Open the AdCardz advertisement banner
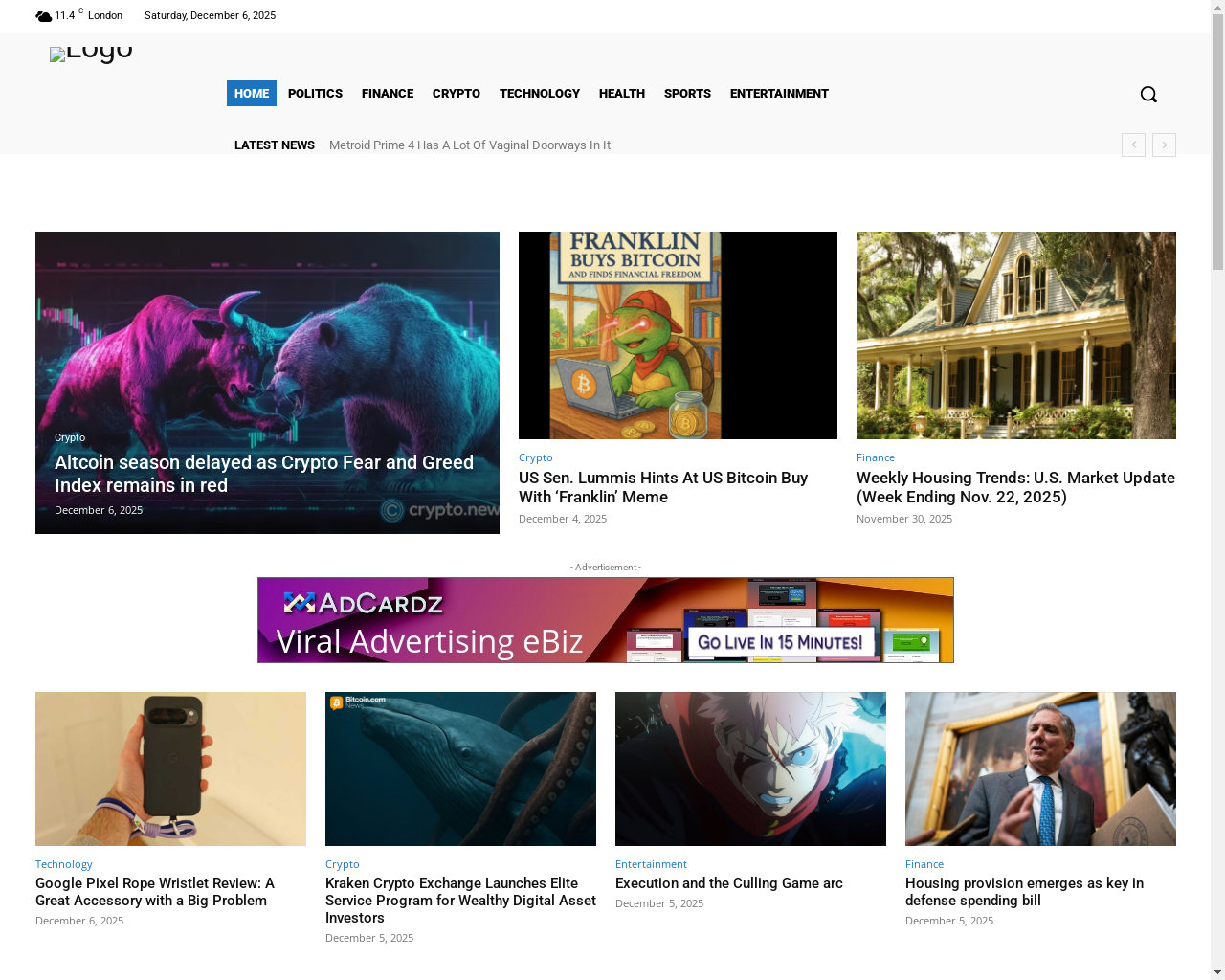 [x=605, y=620]
